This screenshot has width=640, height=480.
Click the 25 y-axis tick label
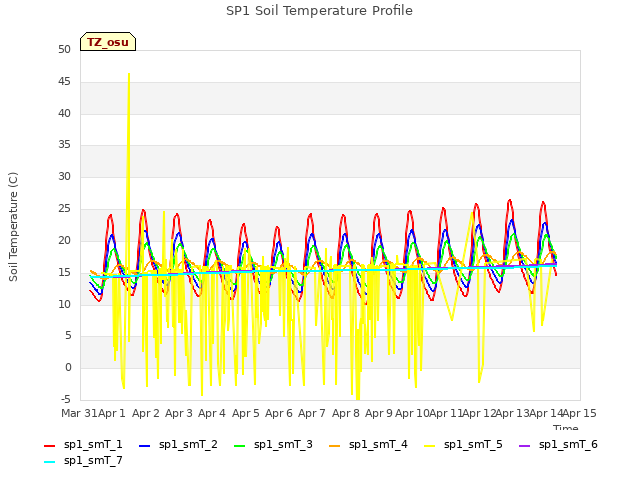64,209
